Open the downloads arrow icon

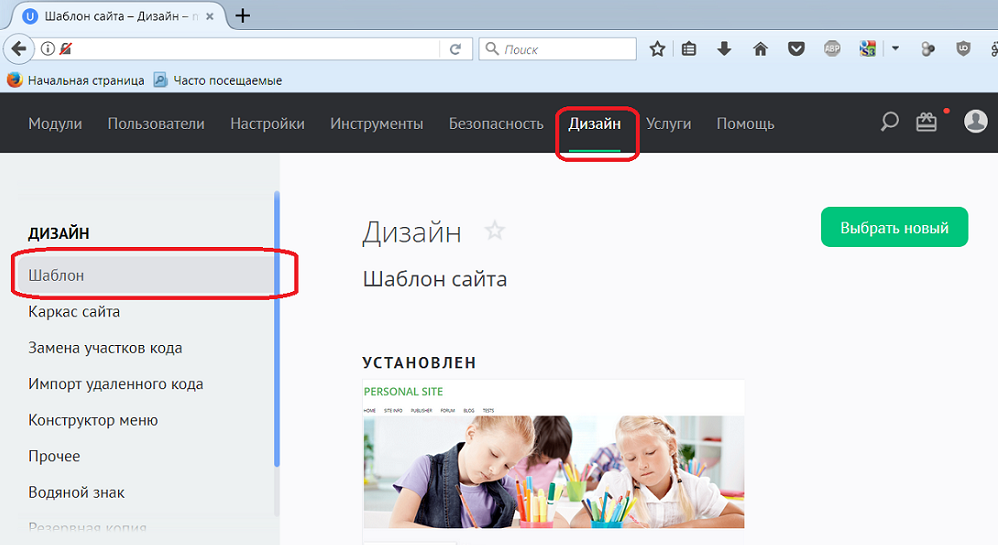[x=724, y=49]
